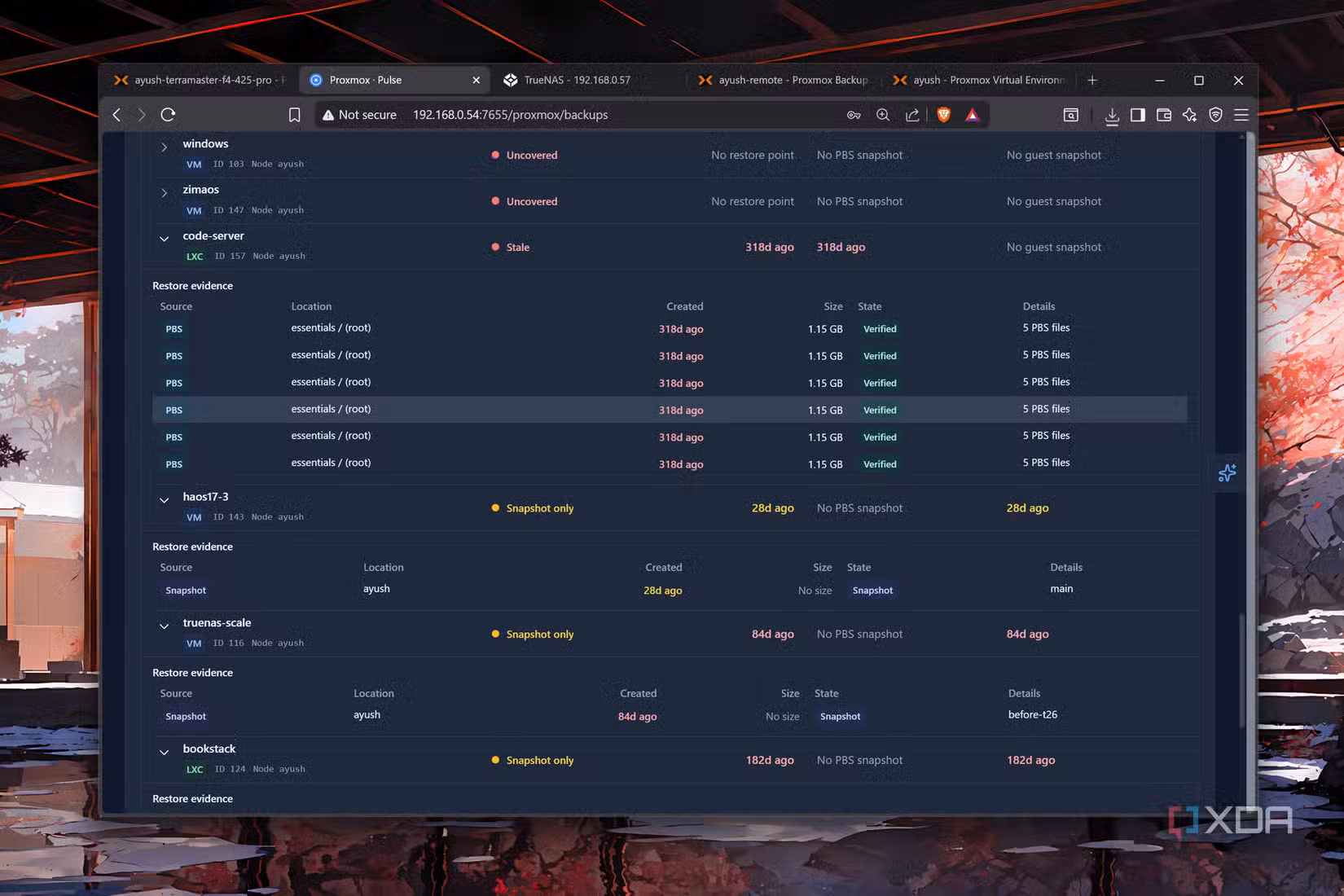Open Brave Shields lion icon
The image size is (1344, 896).
tap(943, 115)
